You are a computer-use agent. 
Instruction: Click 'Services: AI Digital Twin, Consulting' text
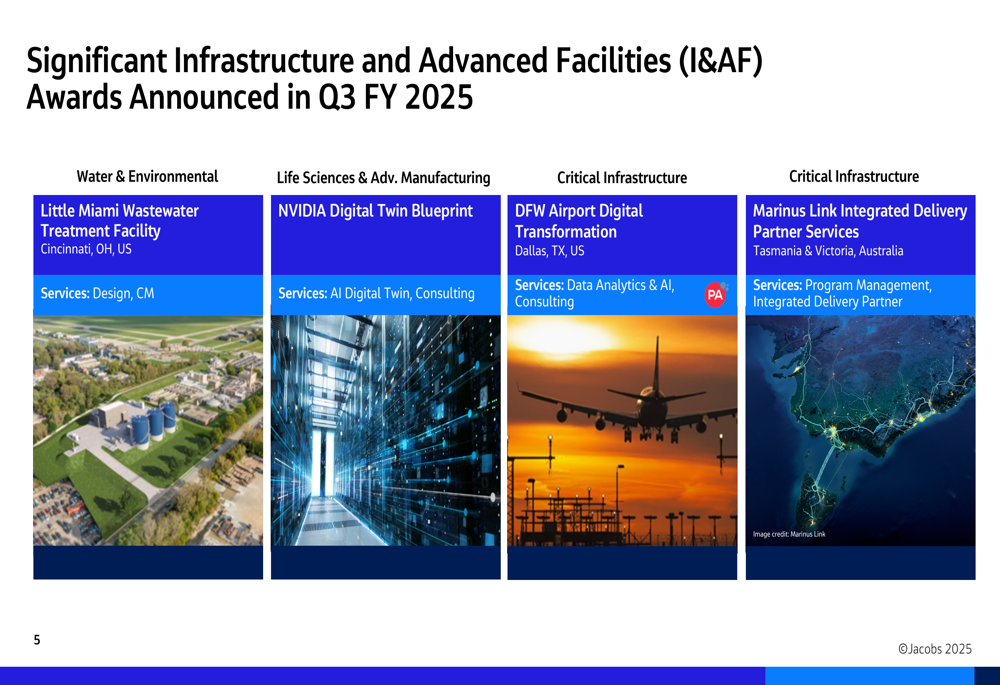point(376,293)
